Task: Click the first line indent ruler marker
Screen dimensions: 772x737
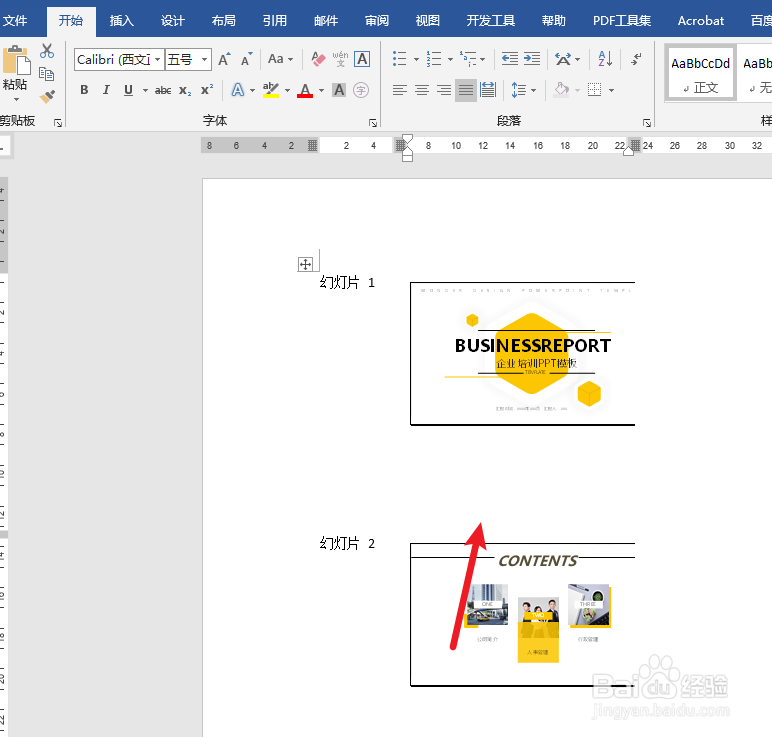Action: tap(407, 139)
